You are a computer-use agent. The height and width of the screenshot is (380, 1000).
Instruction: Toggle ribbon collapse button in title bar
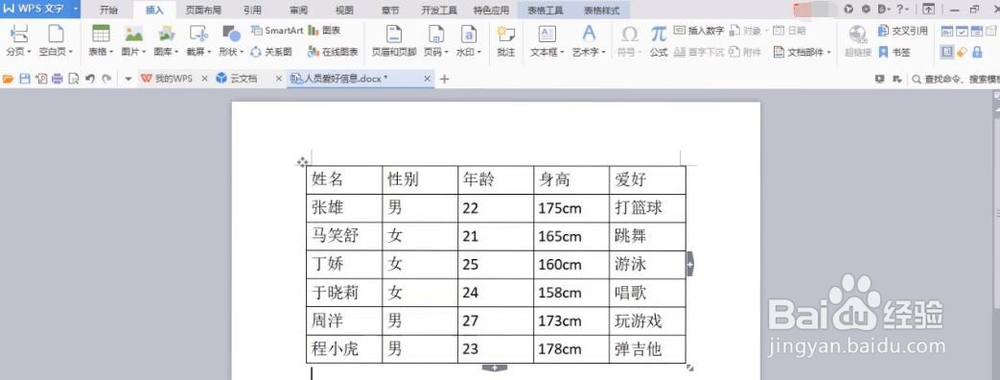click(x=929, y=9)
